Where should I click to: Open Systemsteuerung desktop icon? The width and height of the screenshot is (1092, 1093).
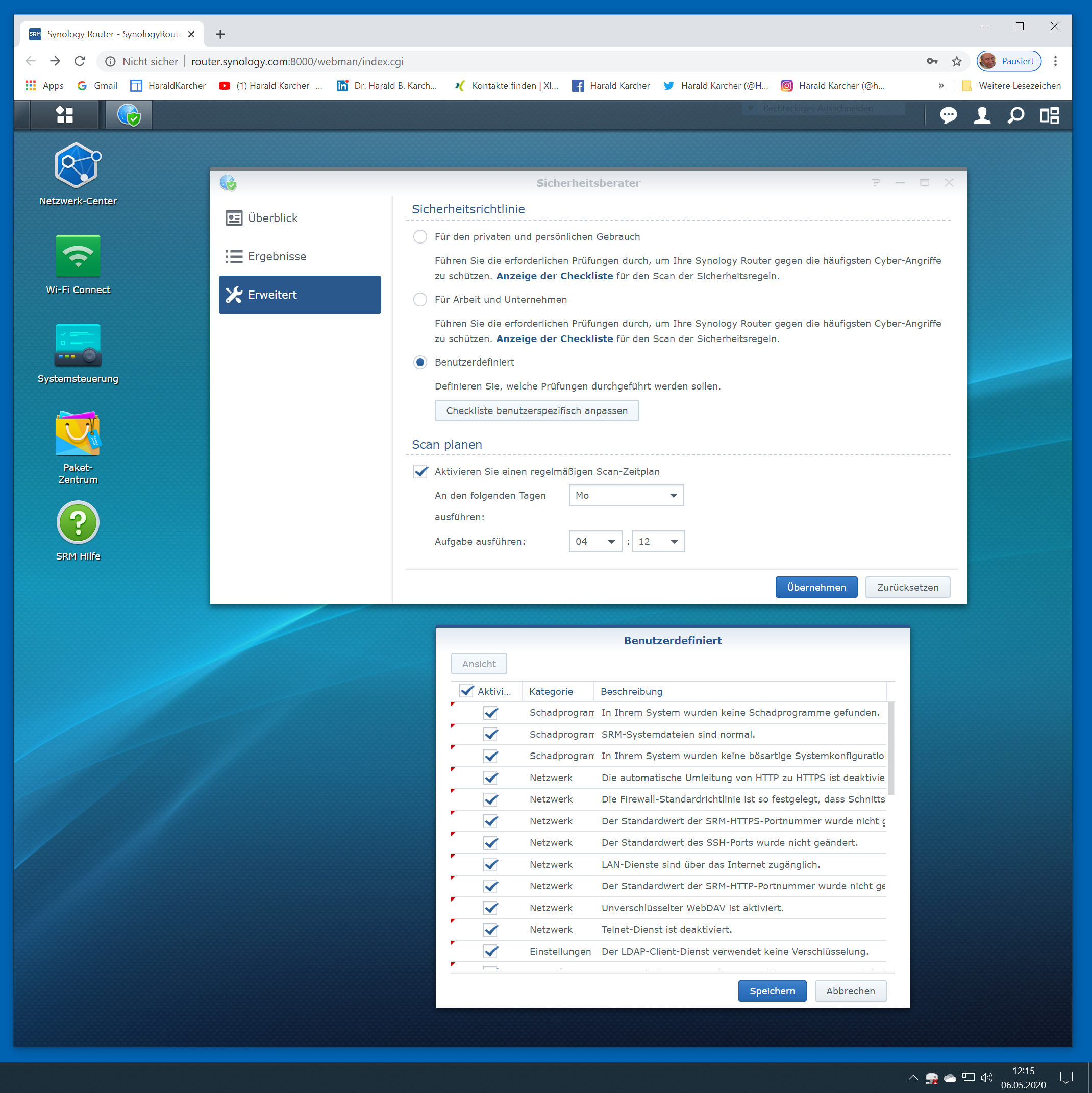click(x=78, y=345)
